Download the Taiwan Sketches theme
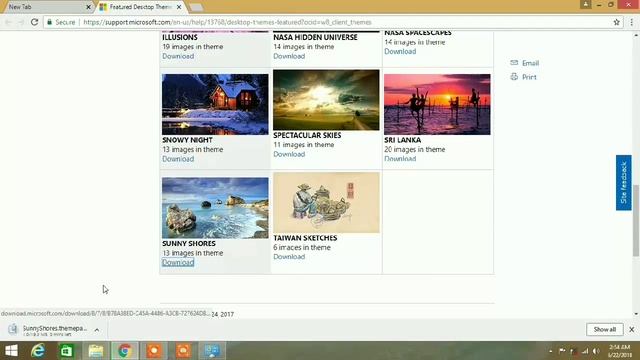640x360 pixels. [289, 257]
